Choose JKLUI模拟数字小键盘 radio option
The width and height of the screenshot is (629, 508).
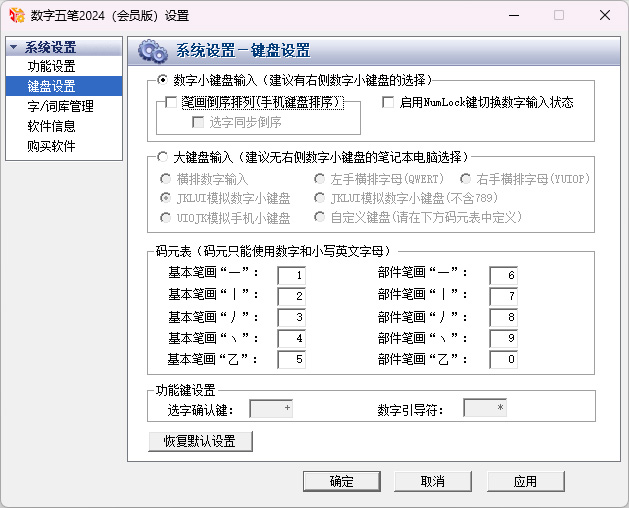pos(165,198)
